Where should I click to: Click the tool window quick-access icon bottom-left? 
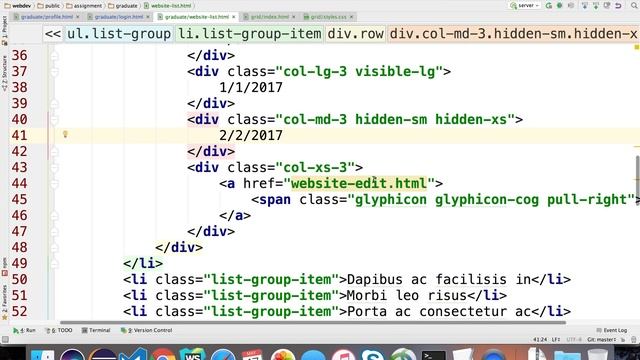click(x=5, y=340)
